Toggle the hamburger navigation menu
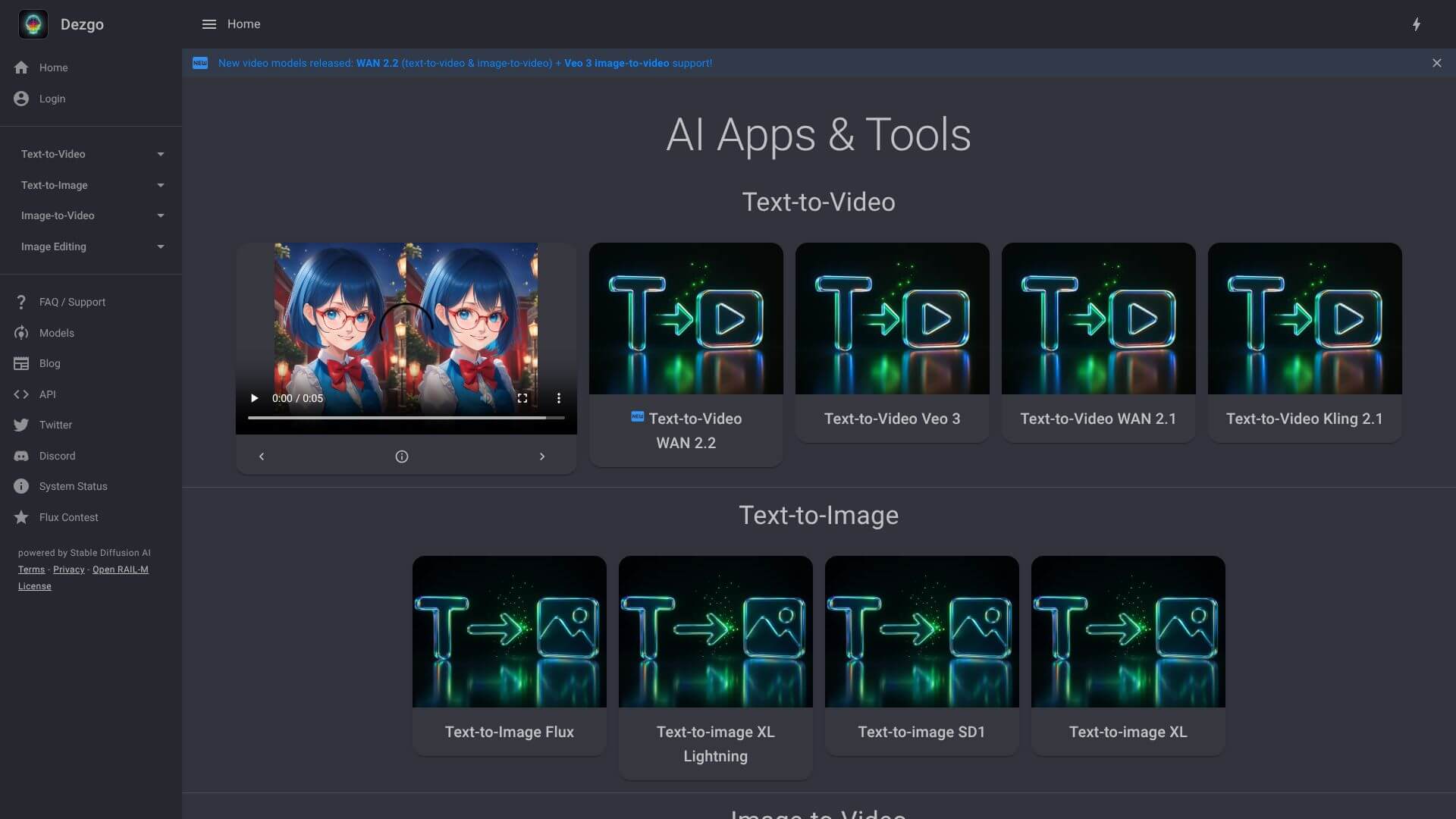 (x=209, y=24)
